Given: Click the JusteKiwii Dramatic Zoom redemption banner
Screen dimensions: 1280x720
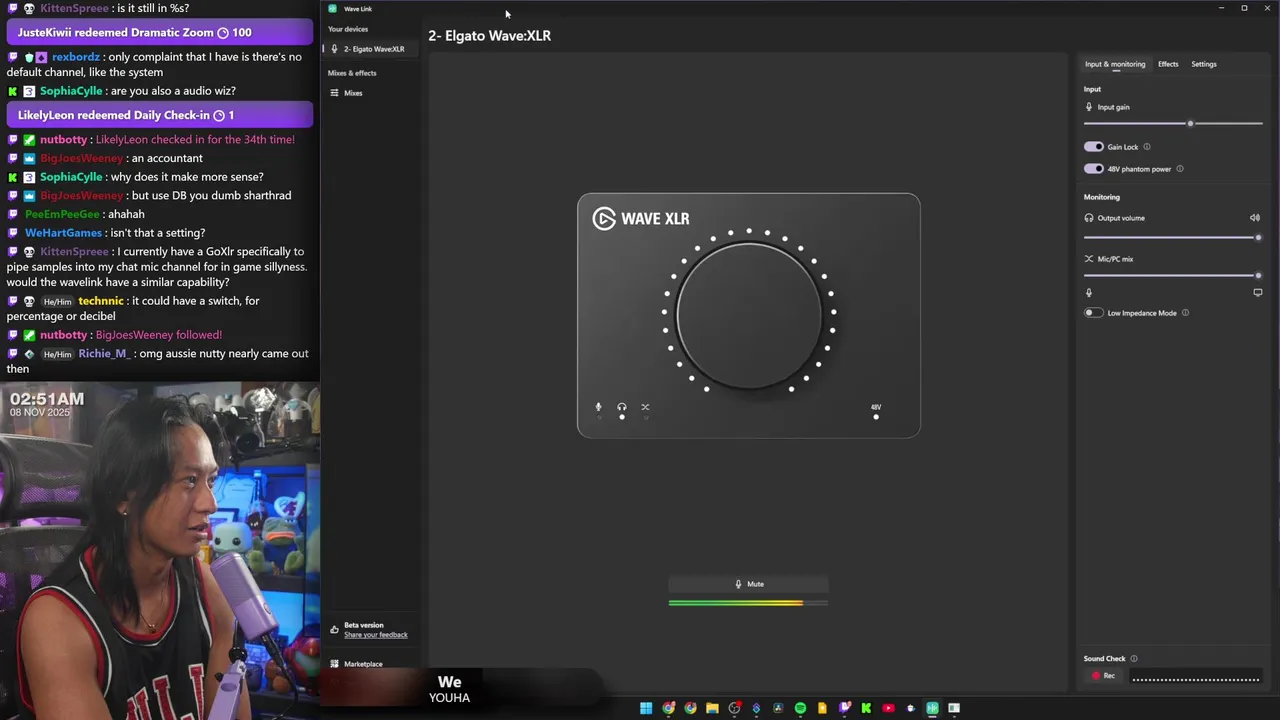Looking at the screenshot, I should [x=160, y=32].
